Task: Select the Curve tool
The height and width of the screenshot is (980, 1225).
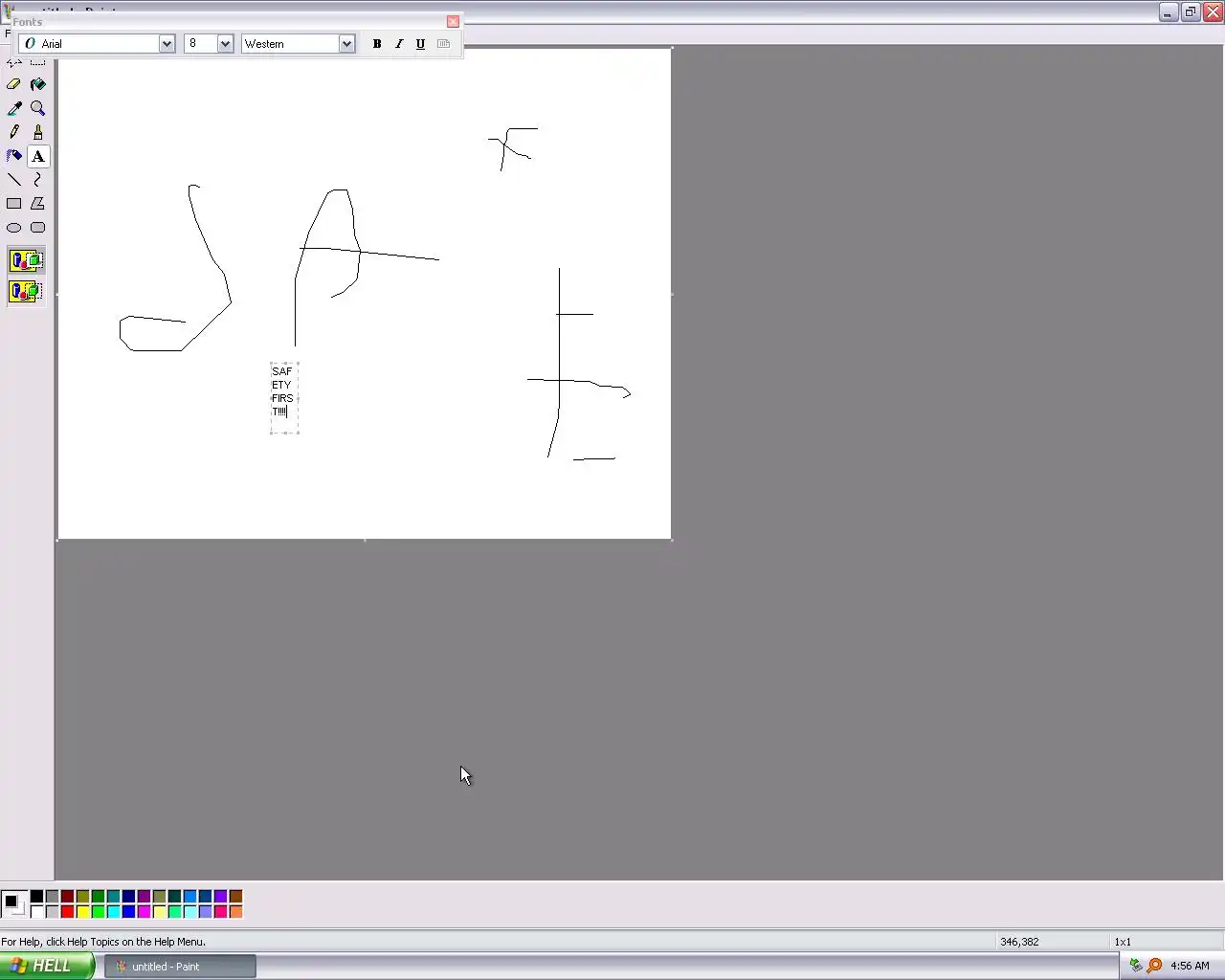Action: tap(38, 180)
